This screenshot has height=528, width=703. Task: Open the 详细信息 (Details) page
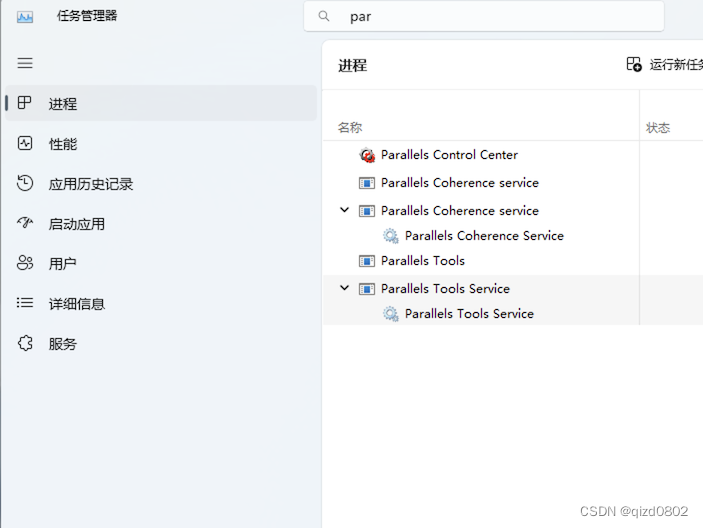(161, 303)
